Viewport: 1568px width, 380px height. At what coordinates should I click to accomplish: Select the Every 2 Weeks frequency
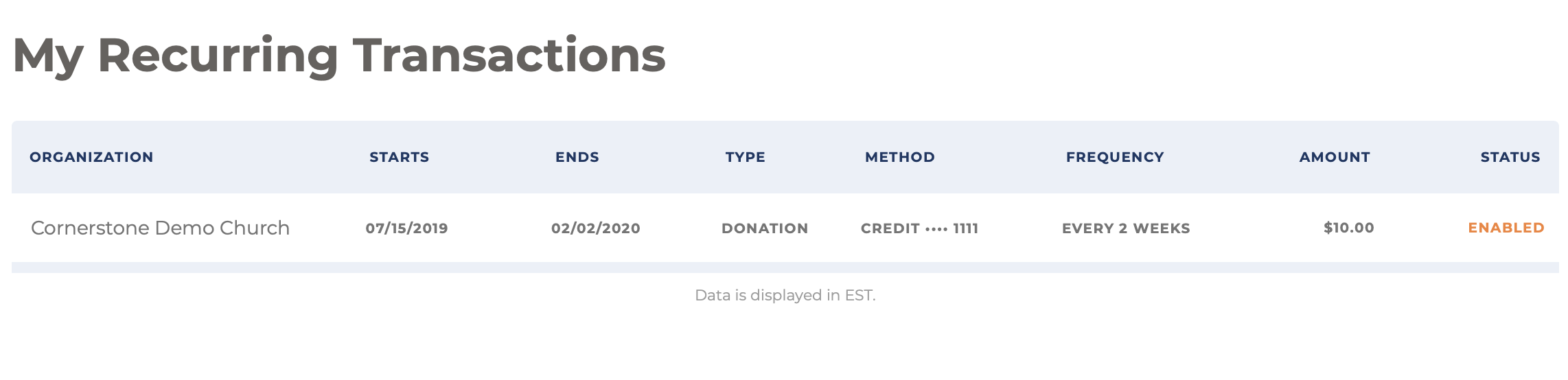point(1126,228)
